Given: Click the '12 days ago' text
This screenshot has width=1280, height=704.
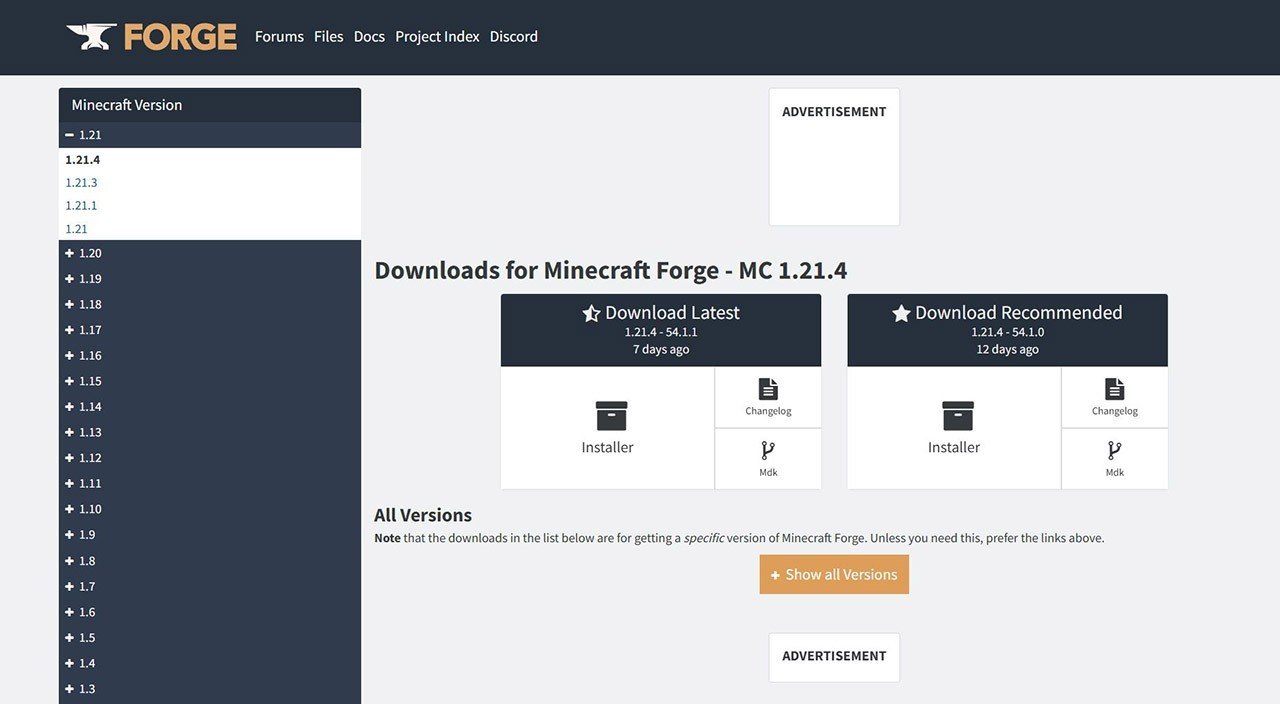Looking at the screenshot, I should click(1008, 350).
